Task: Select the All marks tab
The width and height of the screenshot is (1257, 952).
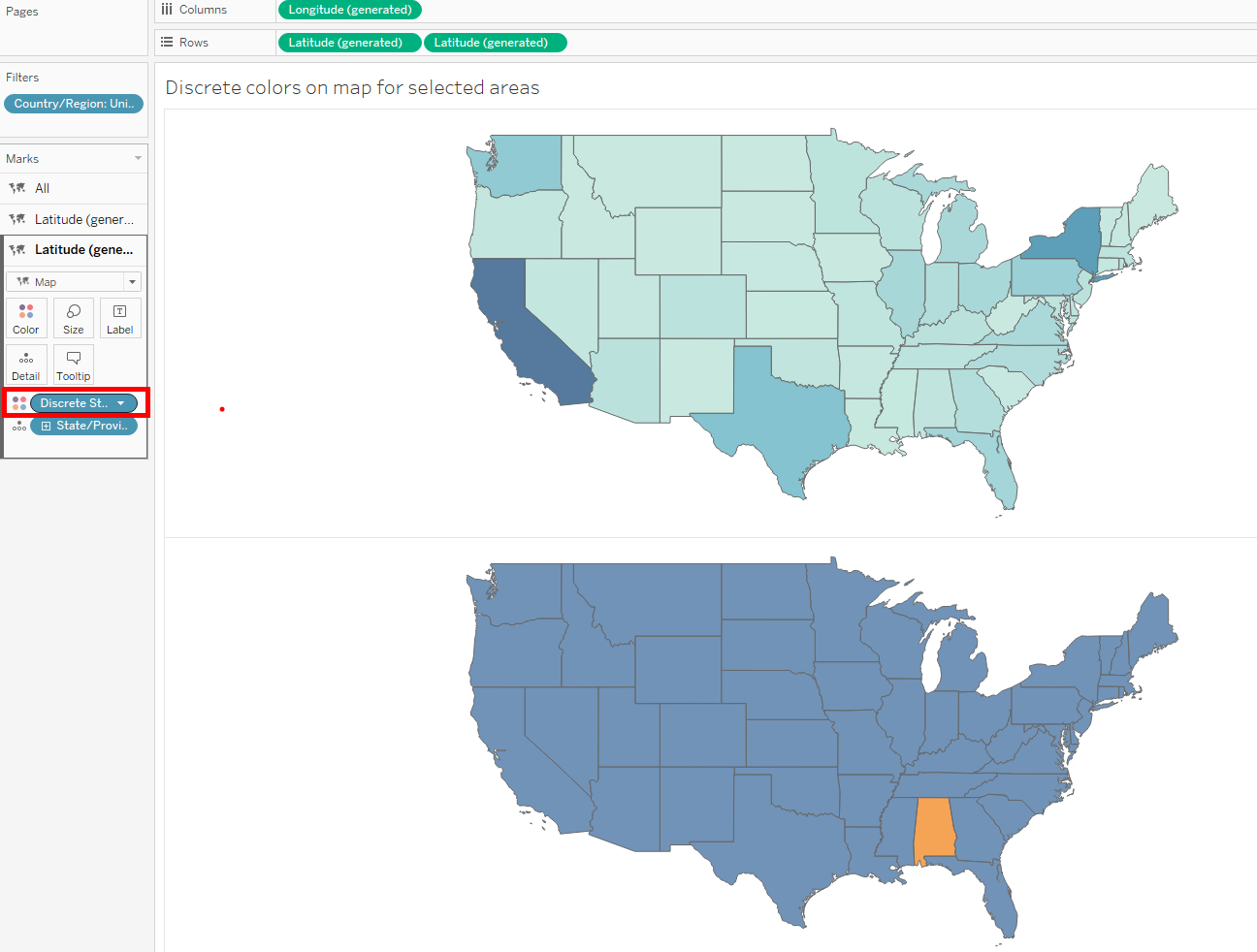Action: click(42, 188)
